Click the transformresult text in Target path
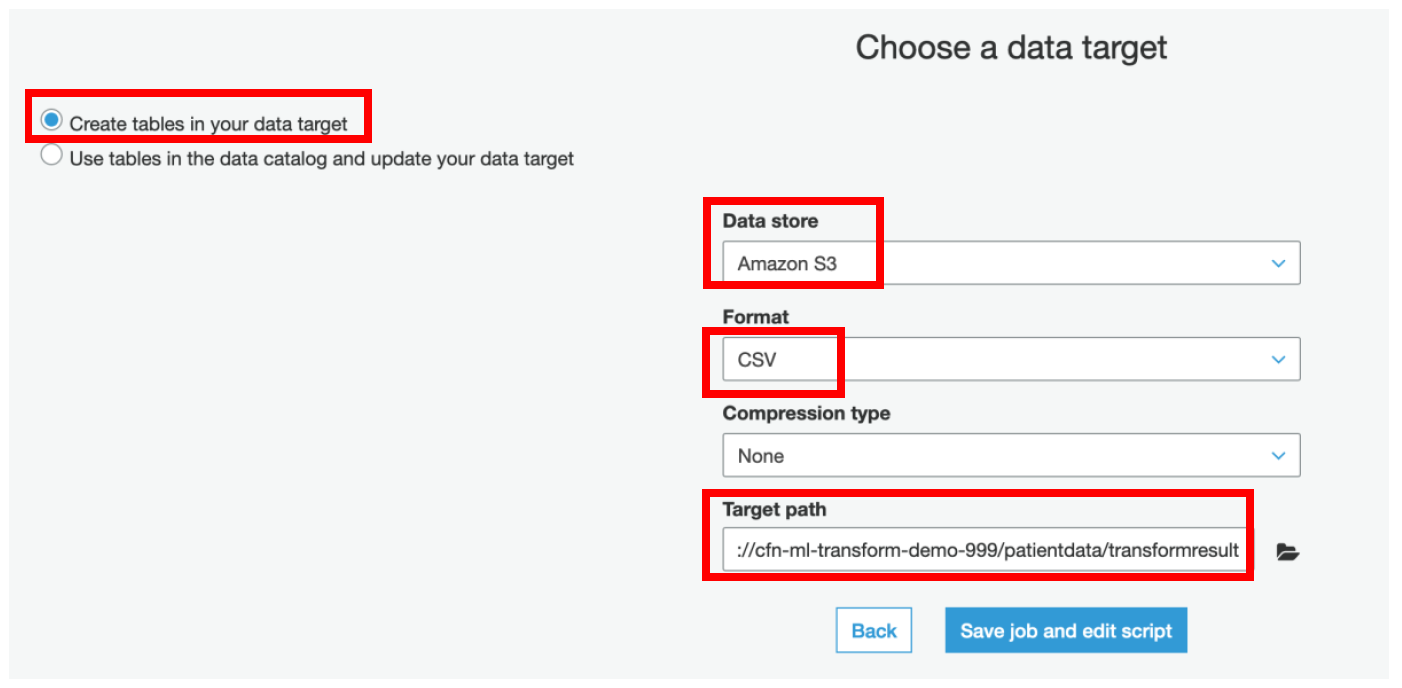The width and height of the screenshot is (1402, 688). point(1176,551)
